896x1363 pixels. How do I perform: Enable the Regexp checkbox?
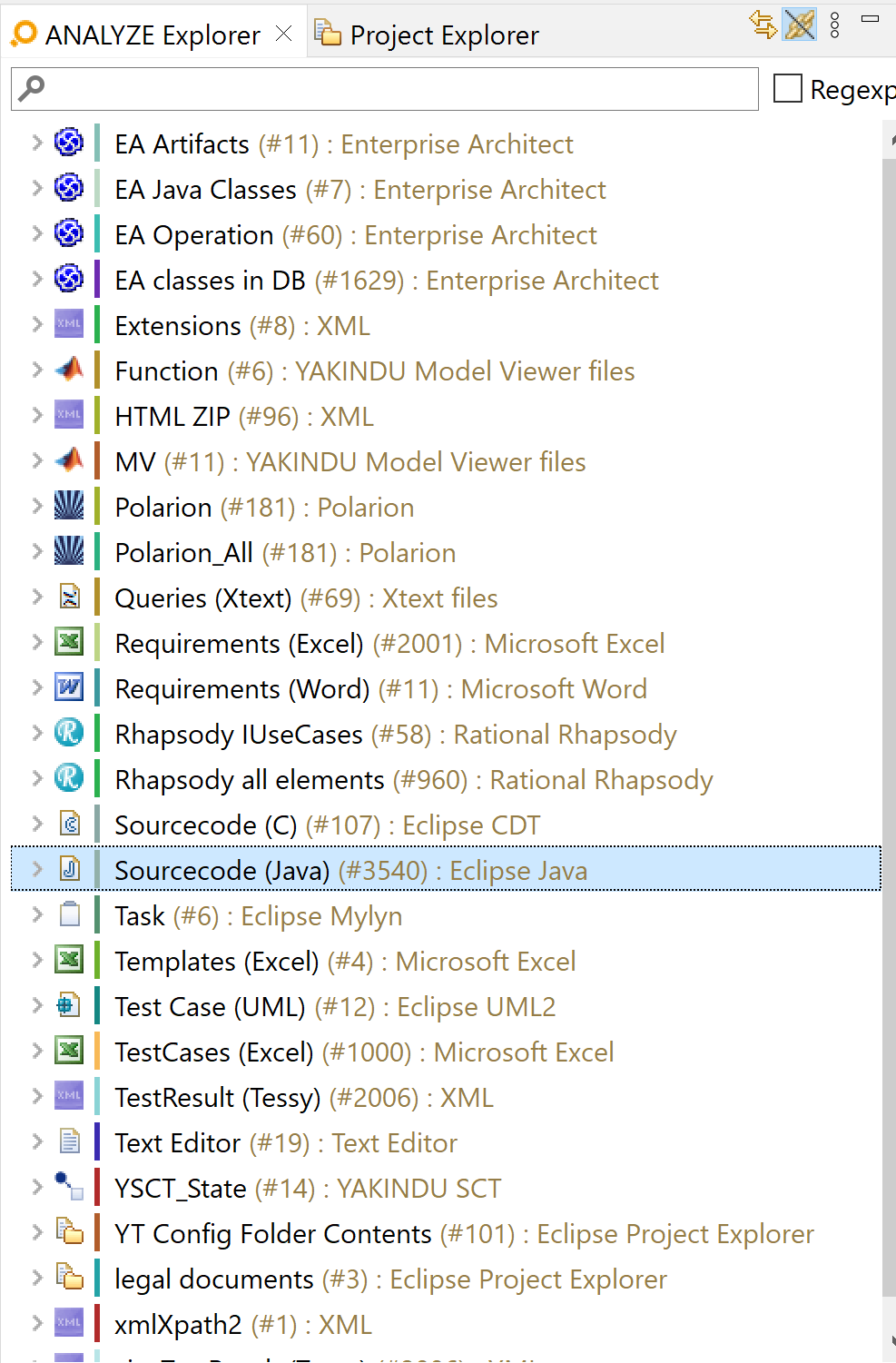tap(787, 89)
